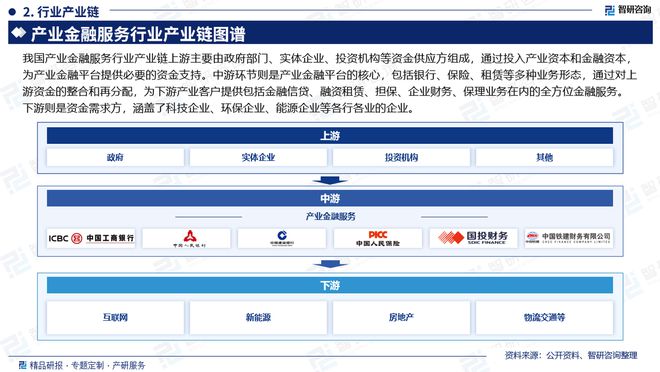The width and height of the screenshot is (660, 372).
Task: Click the 政府 box
Action: click(x=115, y=157)
